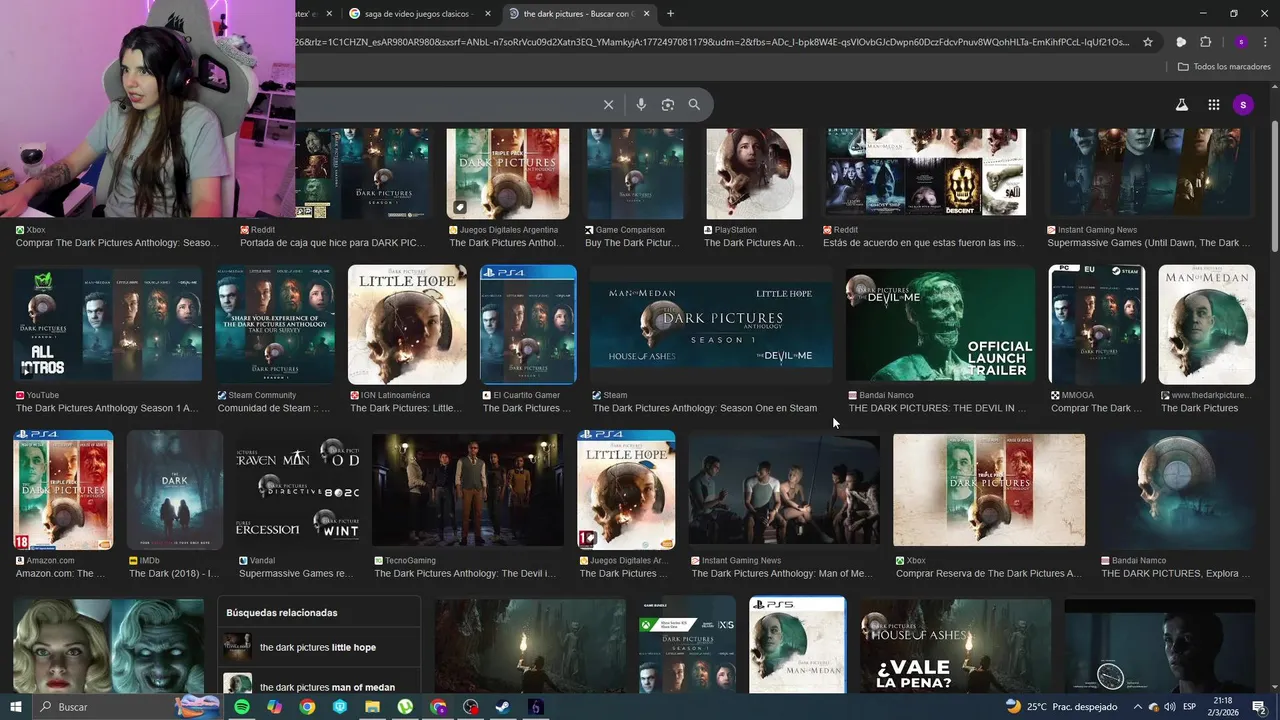
Task: Open PlayStation 'The Dark Pictures An...' link
Action: [754, 243]
